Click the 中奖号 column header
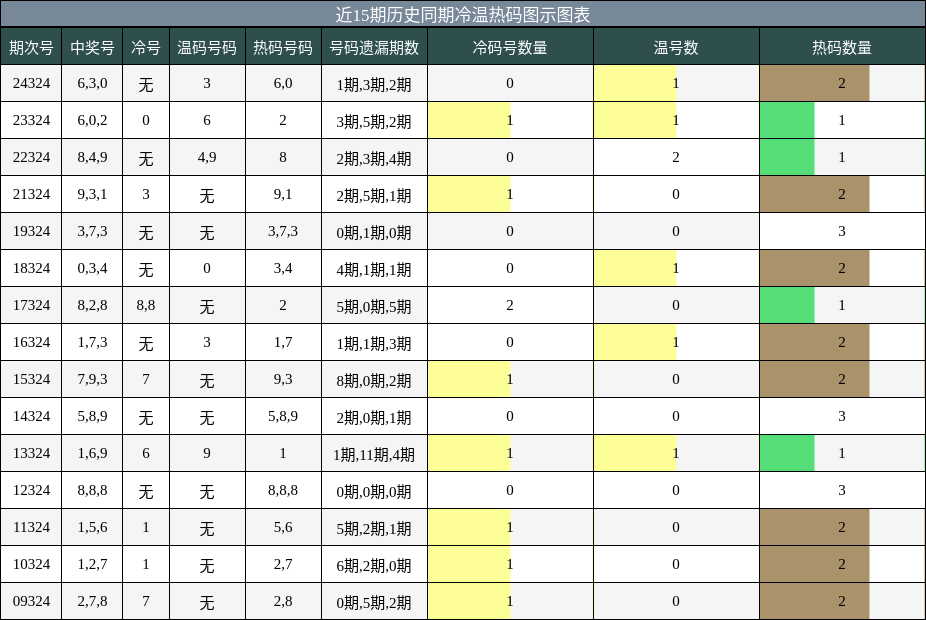Viewport: 926px width, 620px height. 88,45
